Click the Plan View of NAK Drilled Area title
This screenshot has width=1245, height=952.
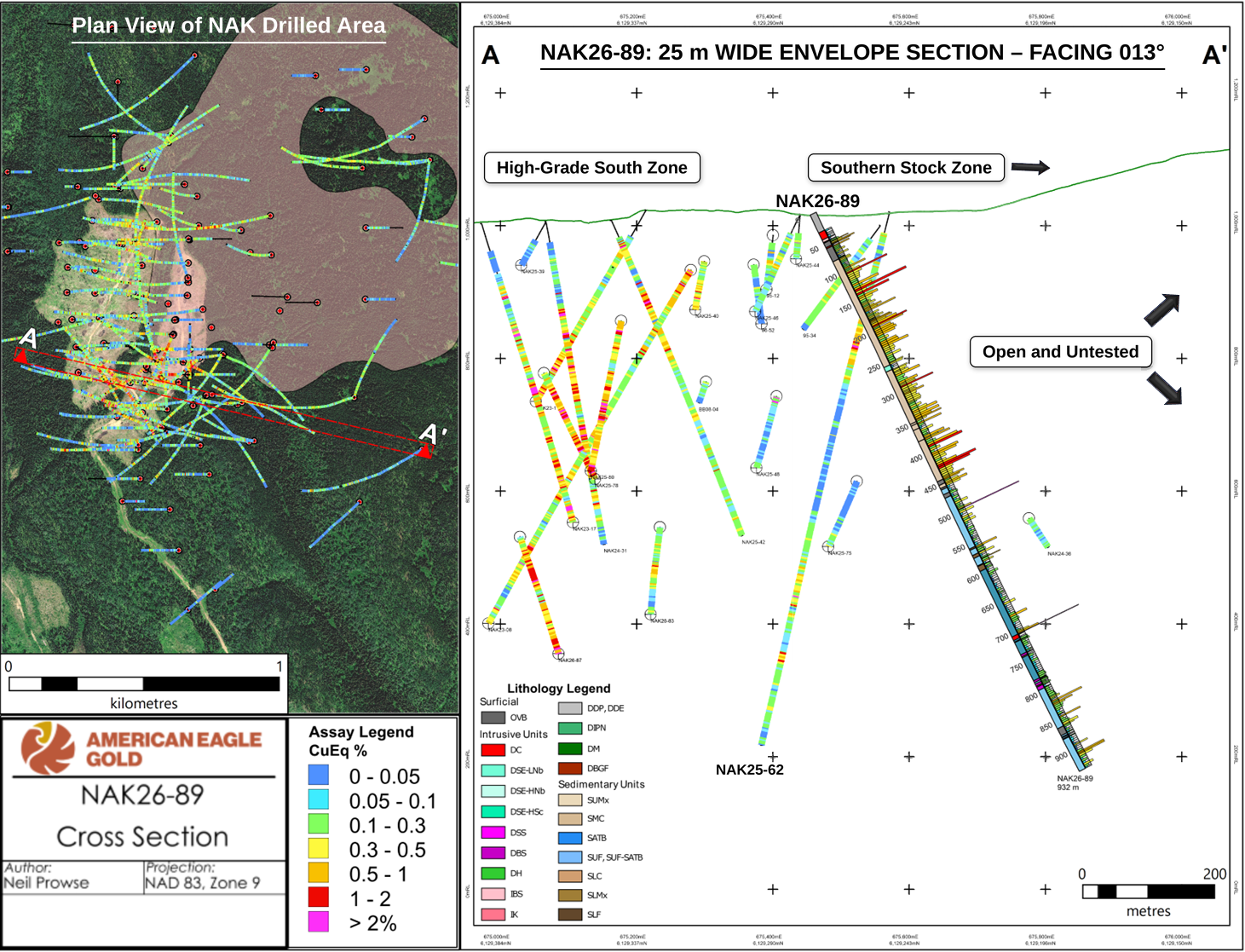coord(228,26)
